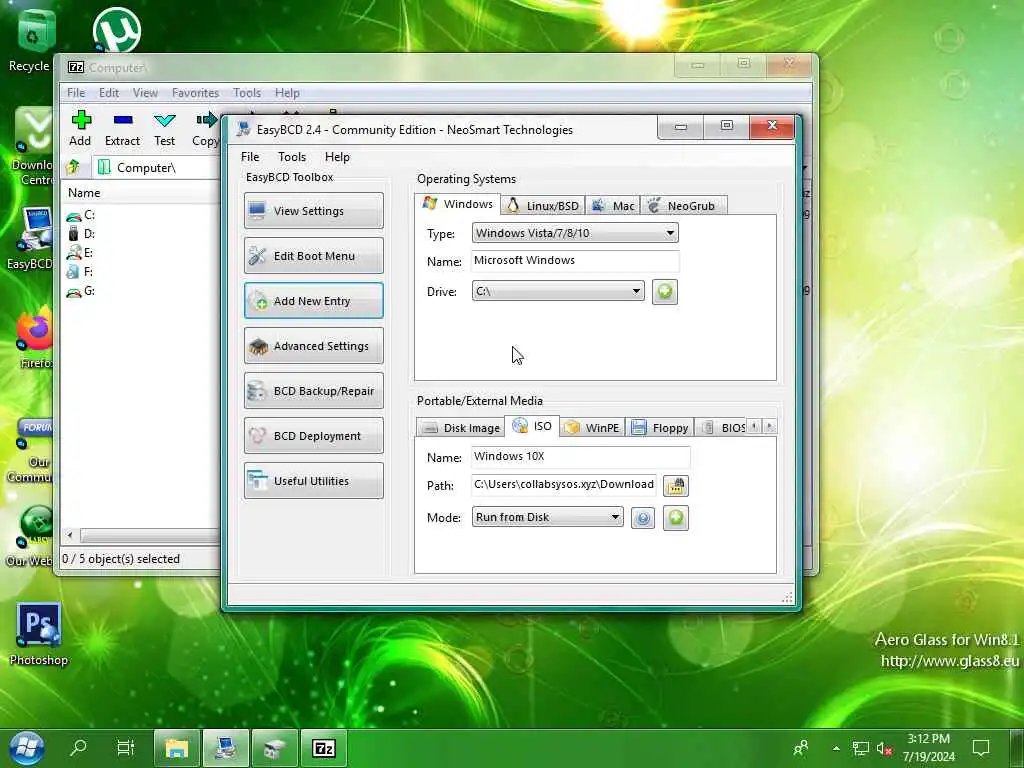
Task: Click the 7-Zip Test toolbar icon
Action: tap(165, 129)
